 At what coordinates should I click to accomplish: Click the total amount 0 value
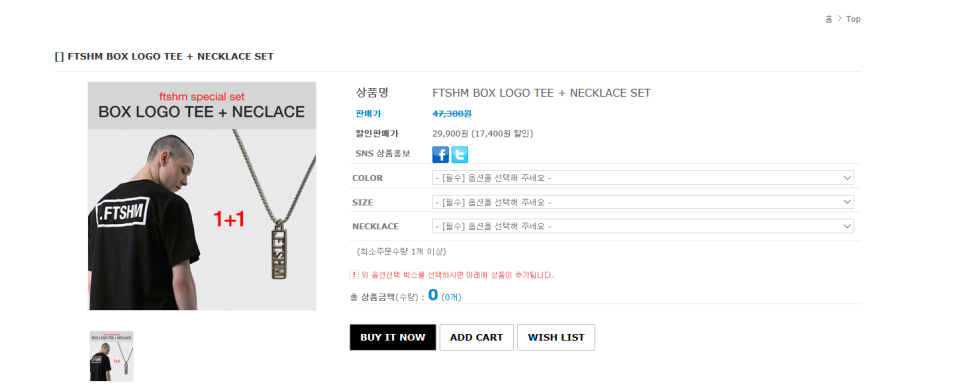[x=433, y=295]
